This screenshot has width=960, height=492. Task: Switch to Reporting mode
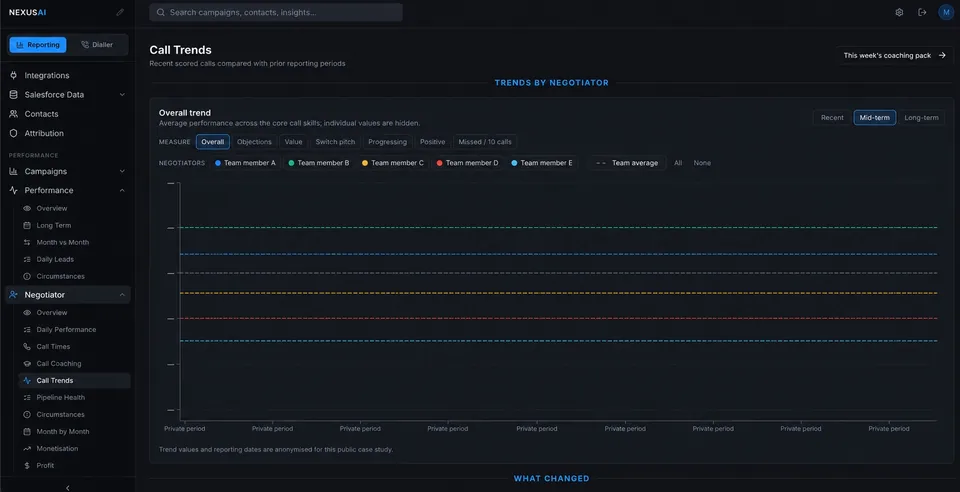coord(38,45)
